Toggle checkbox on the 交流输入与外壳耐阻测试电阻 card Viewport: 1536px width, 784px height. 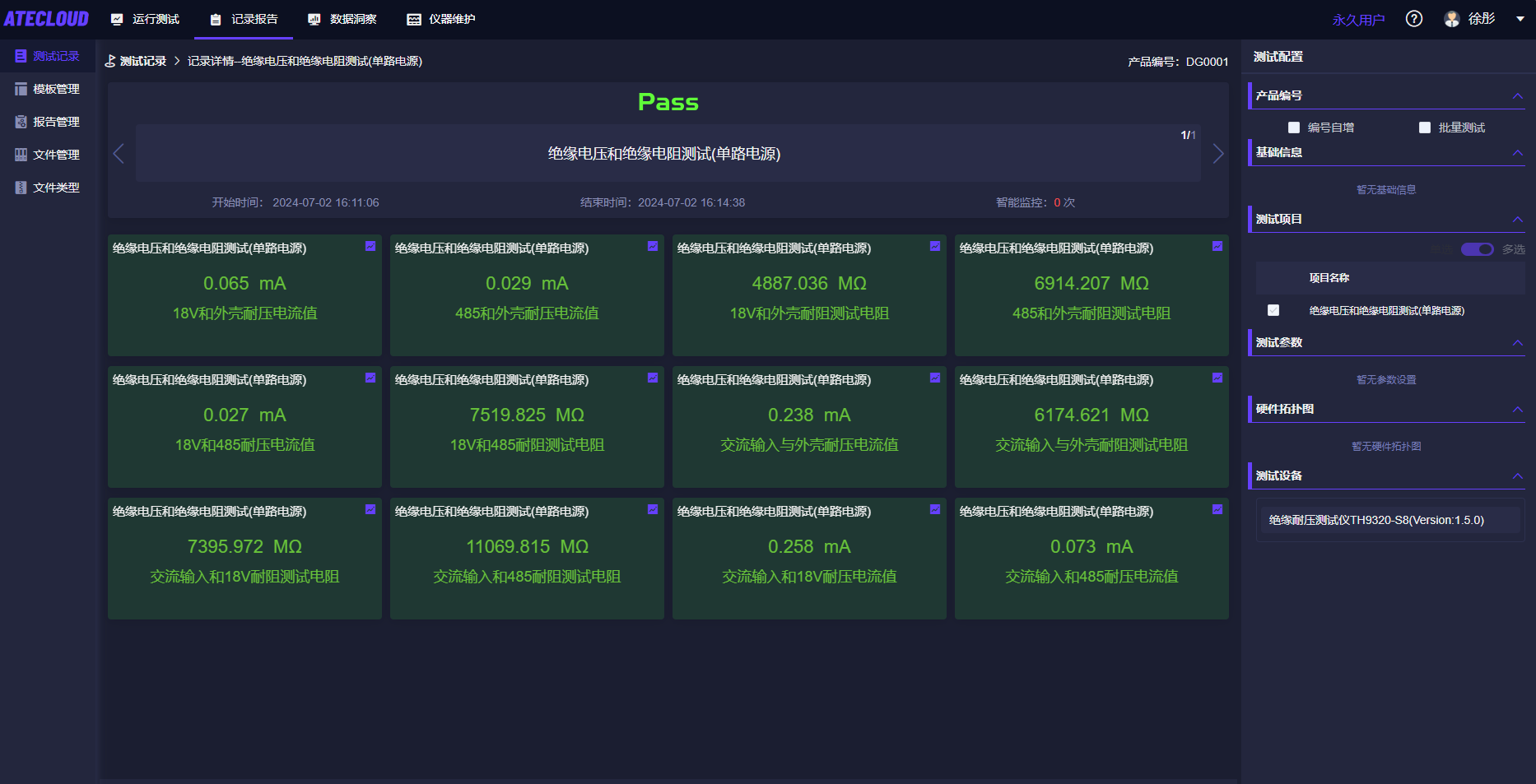[x=1217, y=378]
